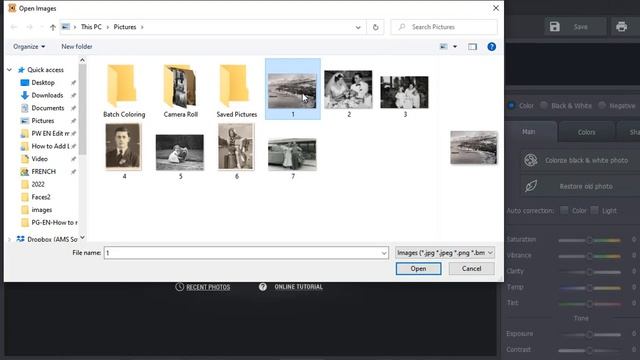Open the view options dropdown arrow

[455, 47]
